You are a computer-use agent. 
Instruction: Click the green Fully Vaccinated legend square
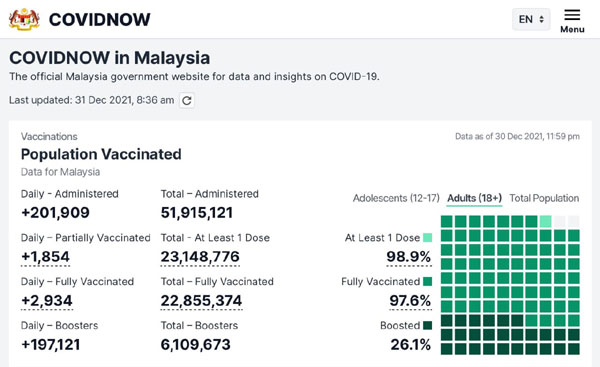(427, 282)
